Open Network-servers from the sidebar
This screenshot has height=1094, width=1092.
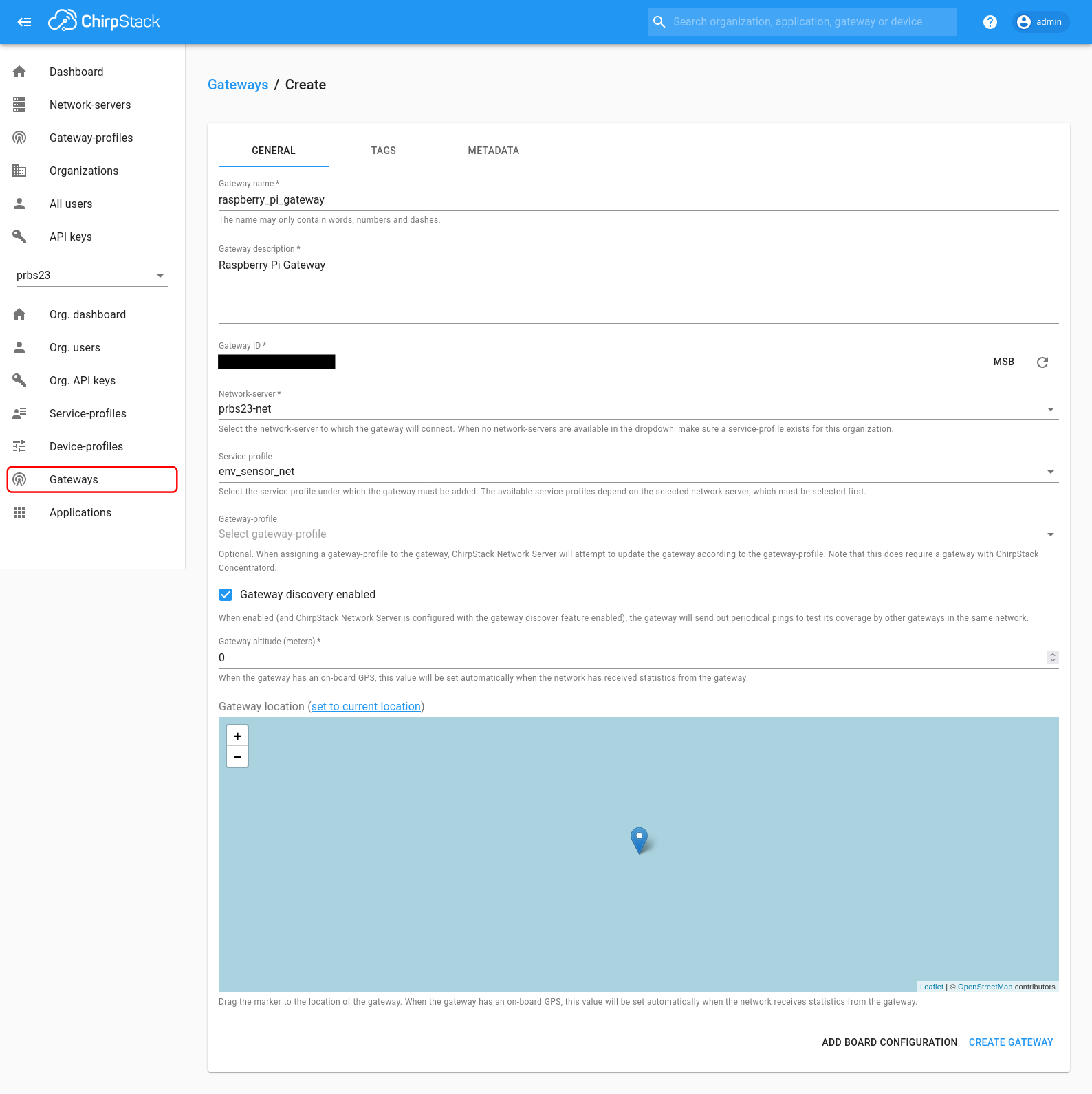coord(92,105)
